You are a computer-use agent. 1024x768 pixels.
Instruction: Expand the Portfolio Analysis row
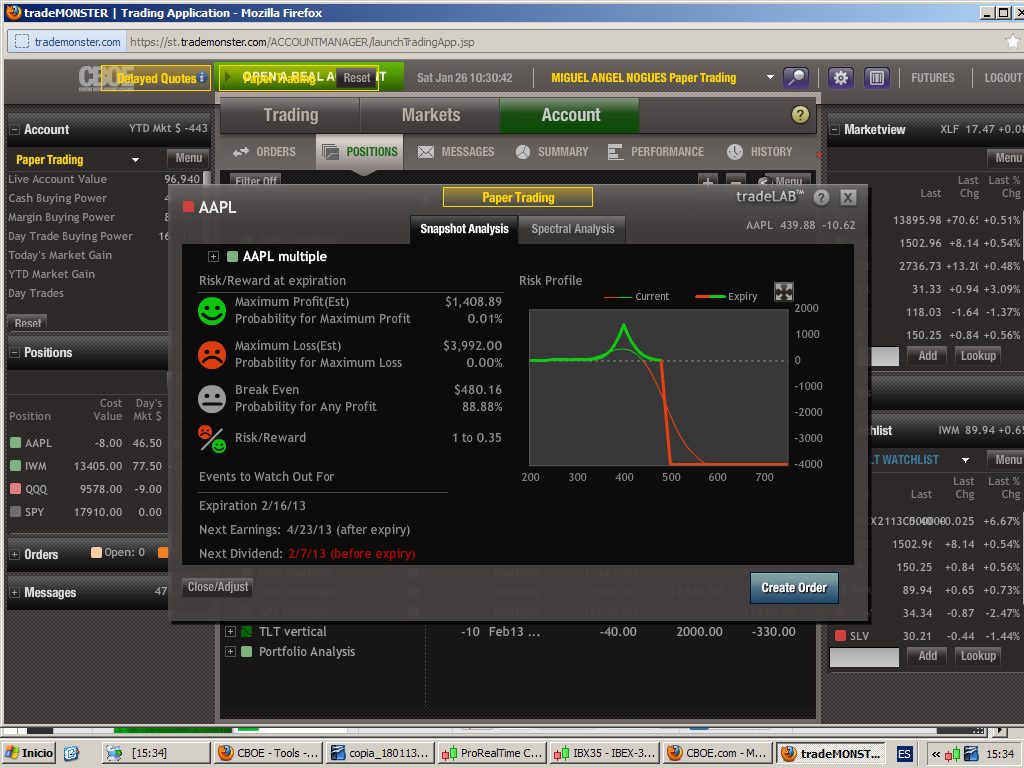(x=230, y=651)
